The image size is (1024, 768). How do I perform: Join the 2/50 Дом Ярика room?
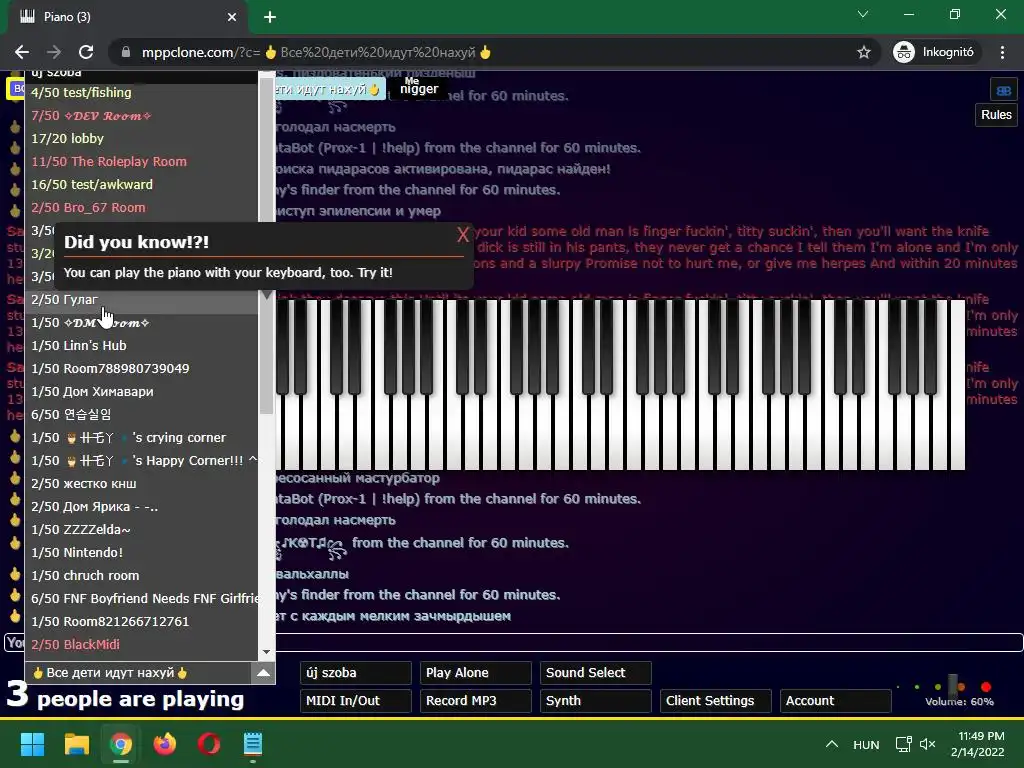[x=142, y=507]
